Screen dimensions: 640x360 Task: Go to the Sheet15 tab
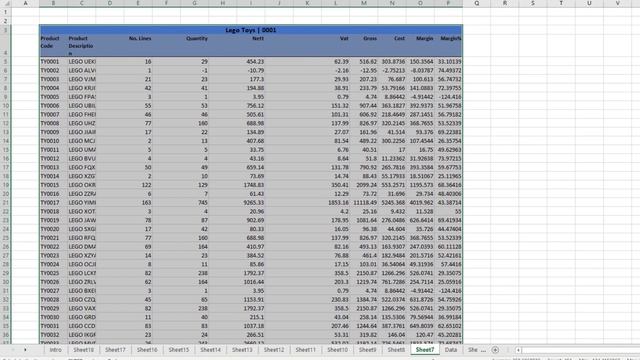[x=179, y=350]
